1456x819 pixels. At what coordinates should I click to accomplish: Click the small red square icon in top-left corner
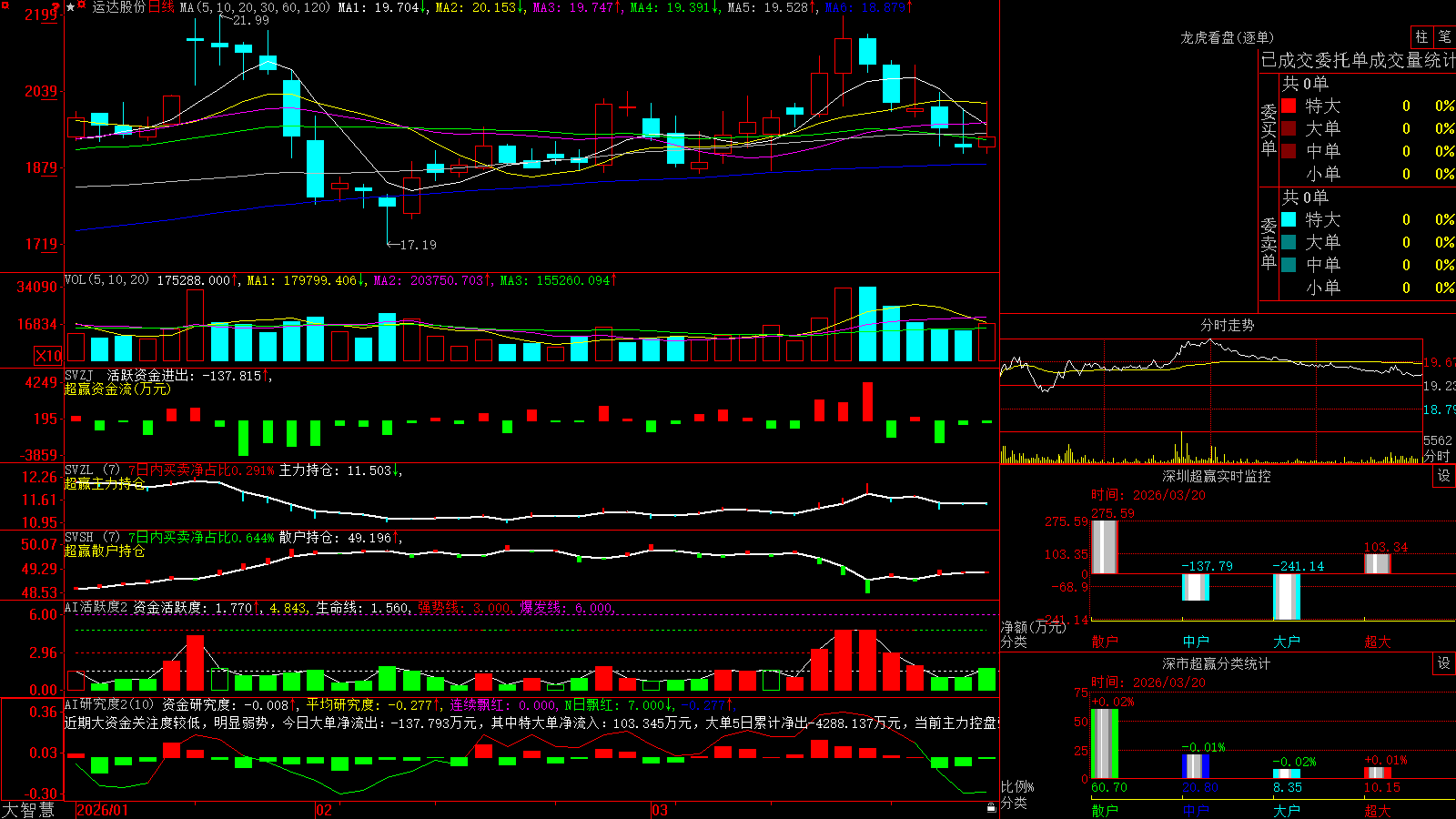tap(5, 5)
